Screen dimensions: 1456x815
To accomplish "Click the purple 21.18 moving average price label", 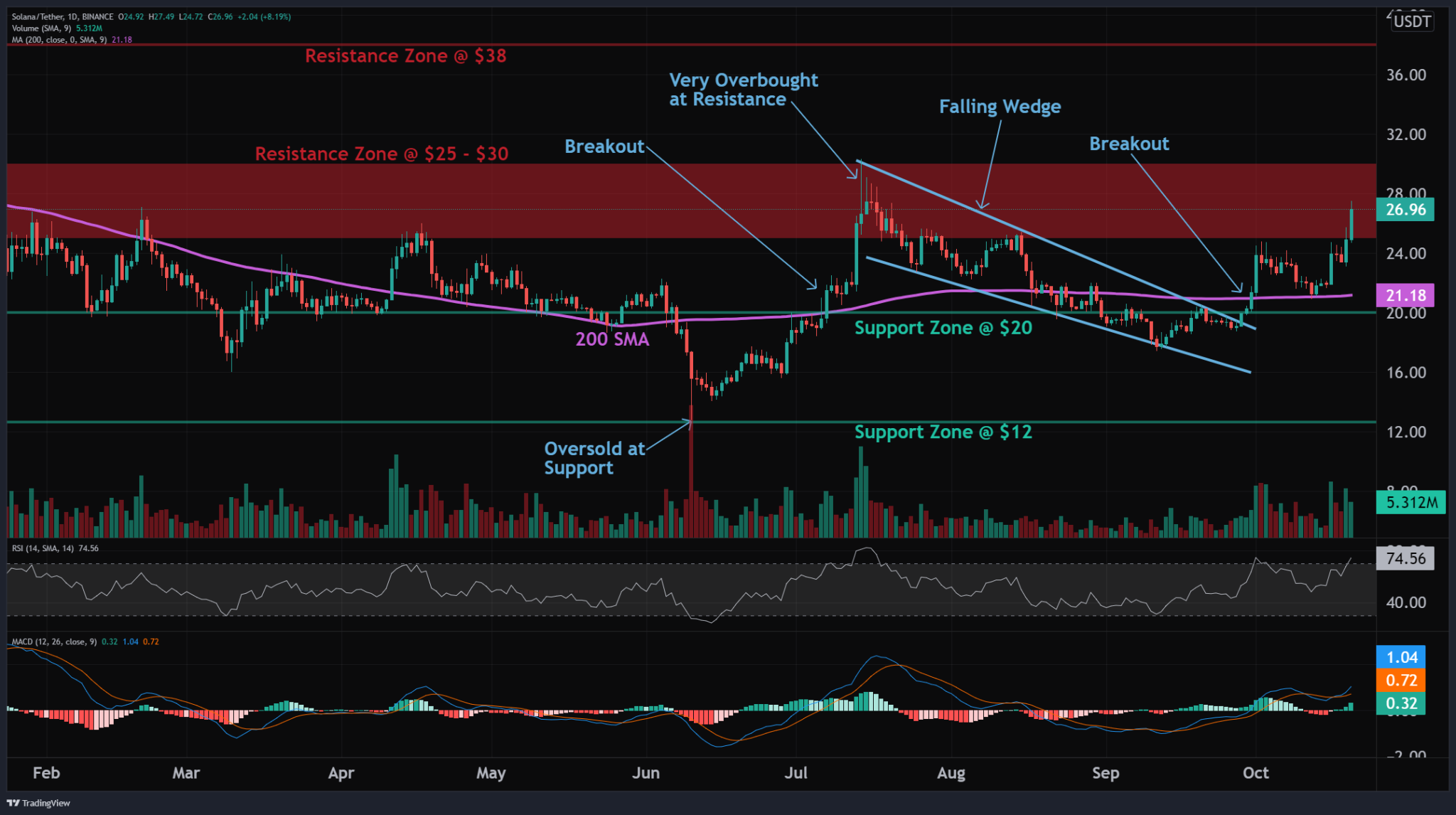I will [x=1406, y=294].
